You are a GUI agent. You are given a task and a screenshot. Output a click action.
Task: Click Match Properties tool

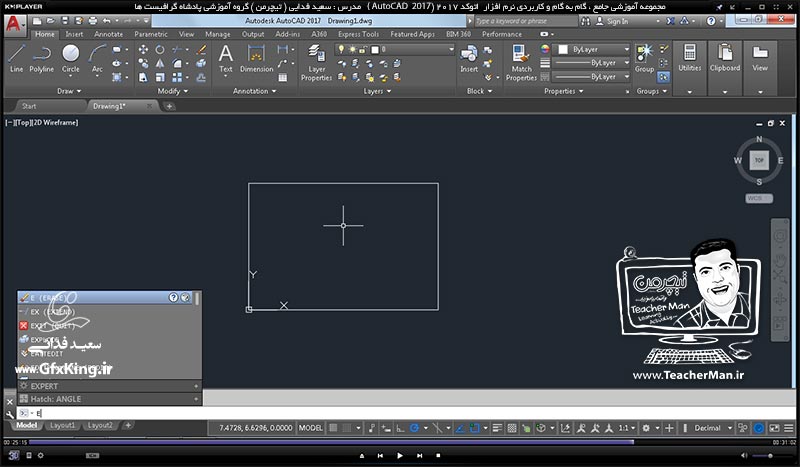coord(521,63)
